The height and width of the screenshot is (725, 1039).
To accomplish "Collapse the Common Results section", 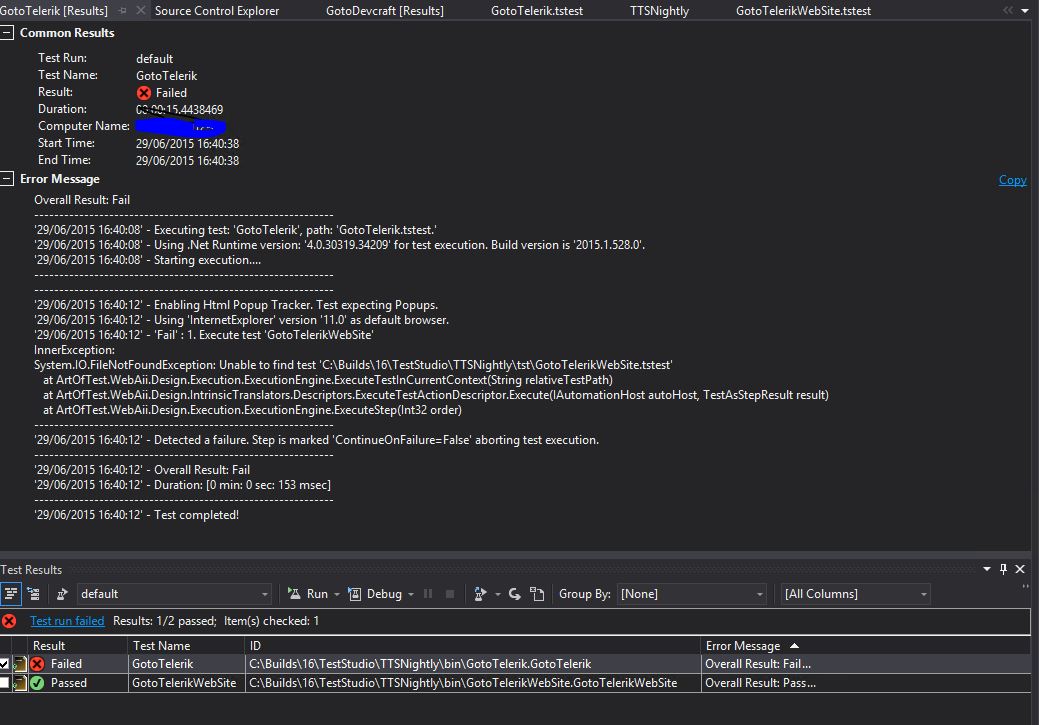I will tap(7, 32).
